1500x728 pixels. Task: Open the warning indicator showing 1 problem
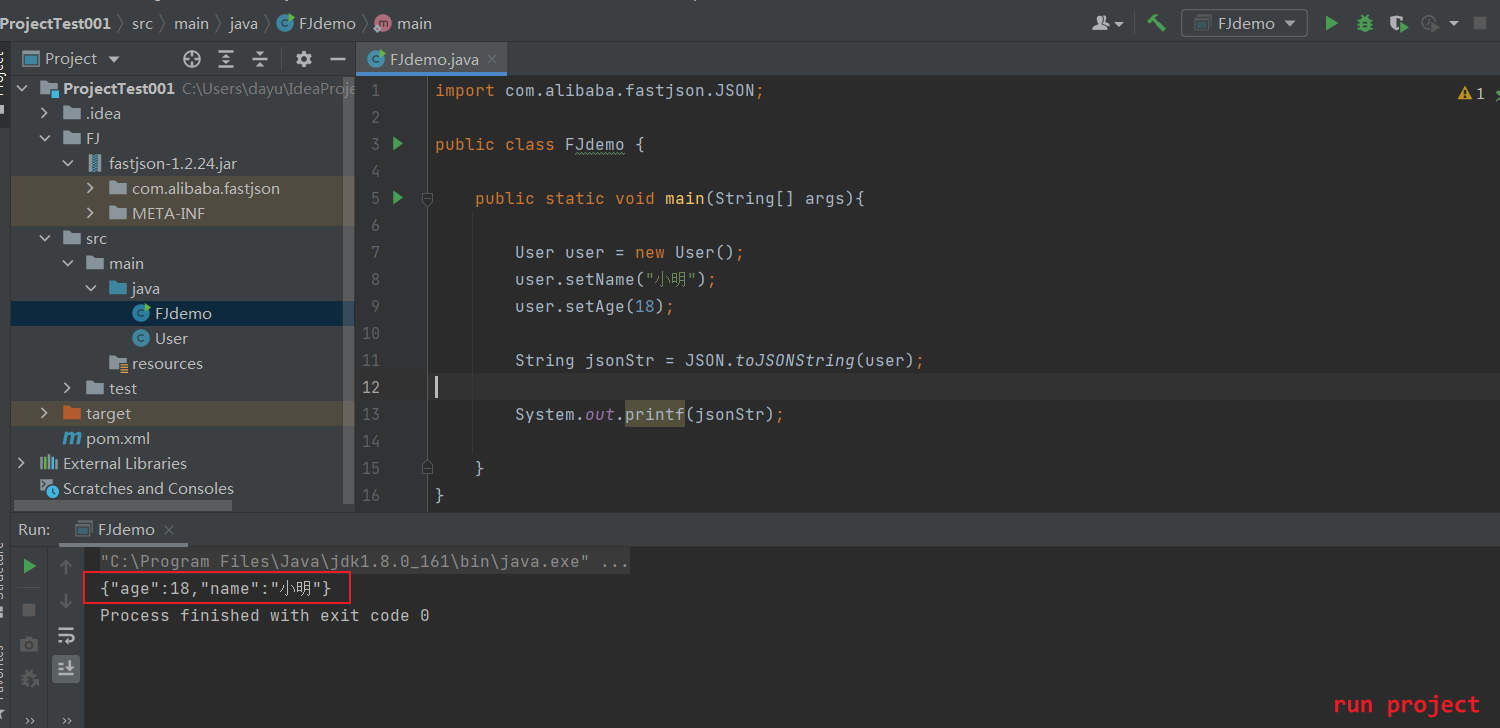(x=1471, y=93)
